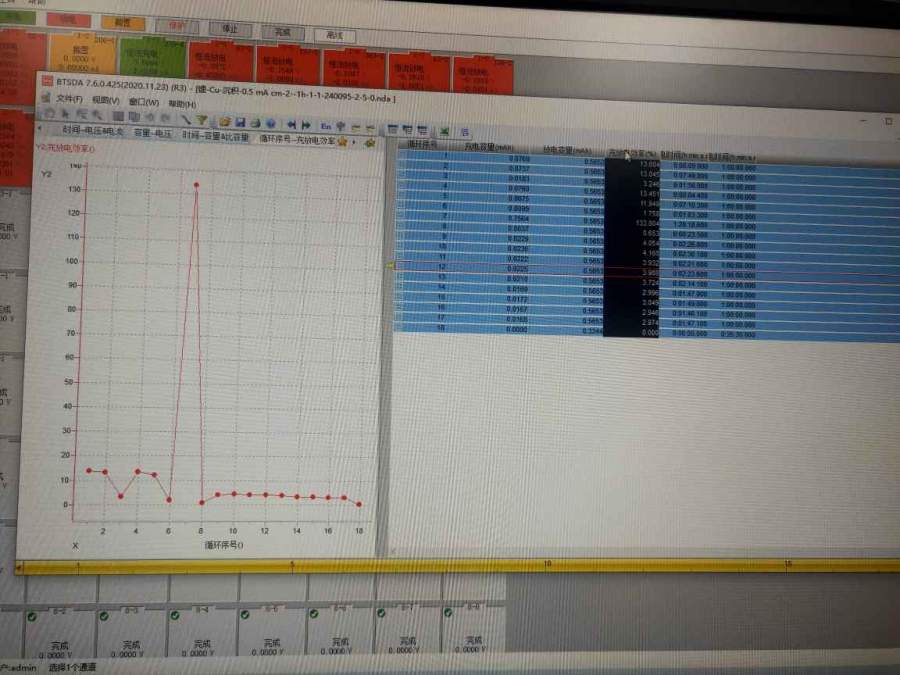Open the 视图(V) menu
This screenshot has width=900, height=675.
pos(105,101)
